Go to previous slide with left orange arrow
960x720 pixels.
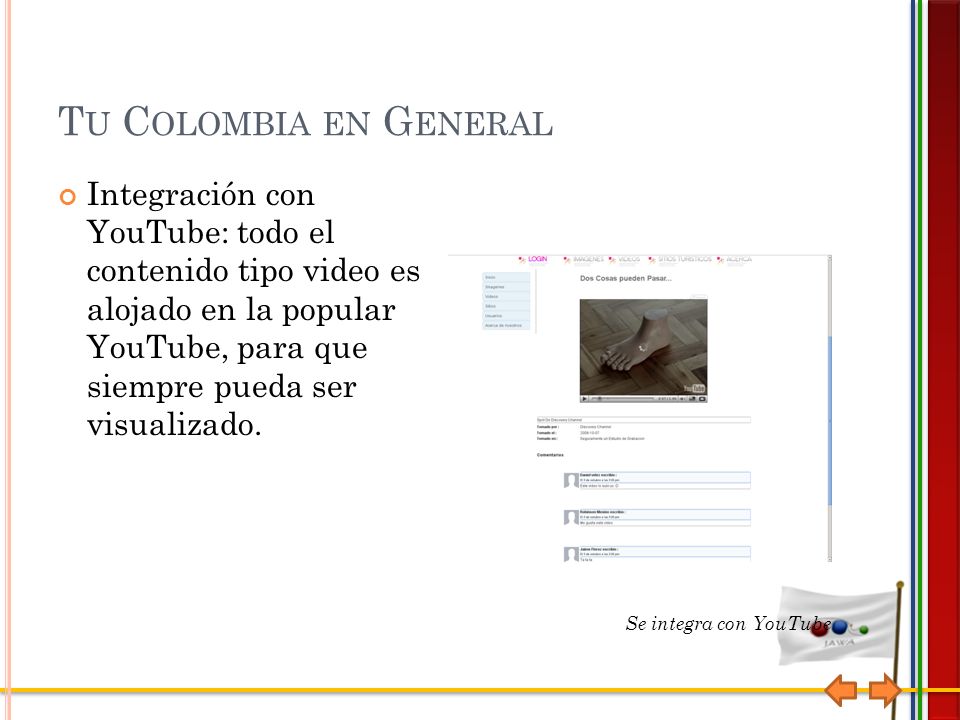841,690
